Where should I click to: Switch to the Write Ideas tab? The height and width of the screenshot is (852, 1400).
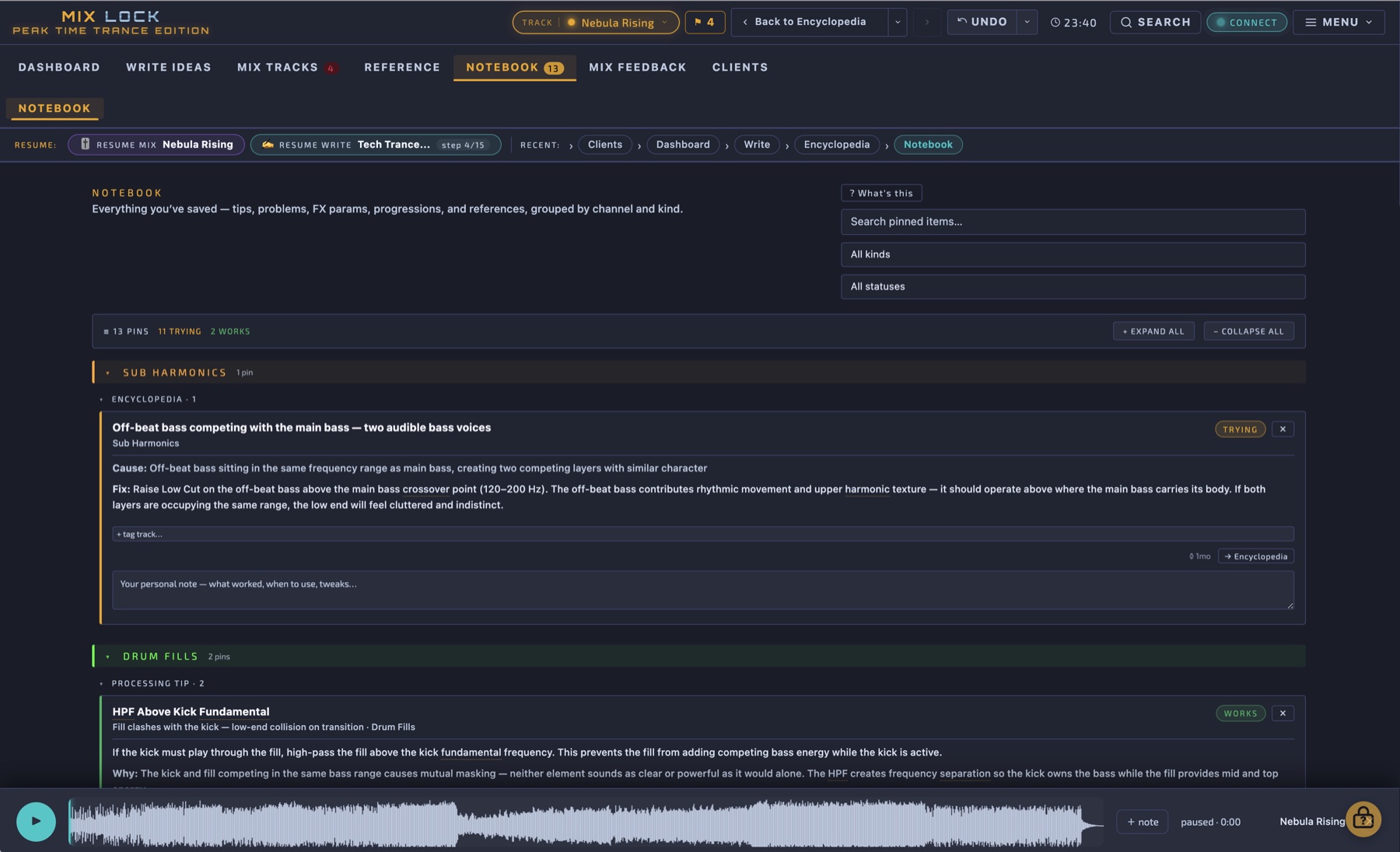click(169, 68)
